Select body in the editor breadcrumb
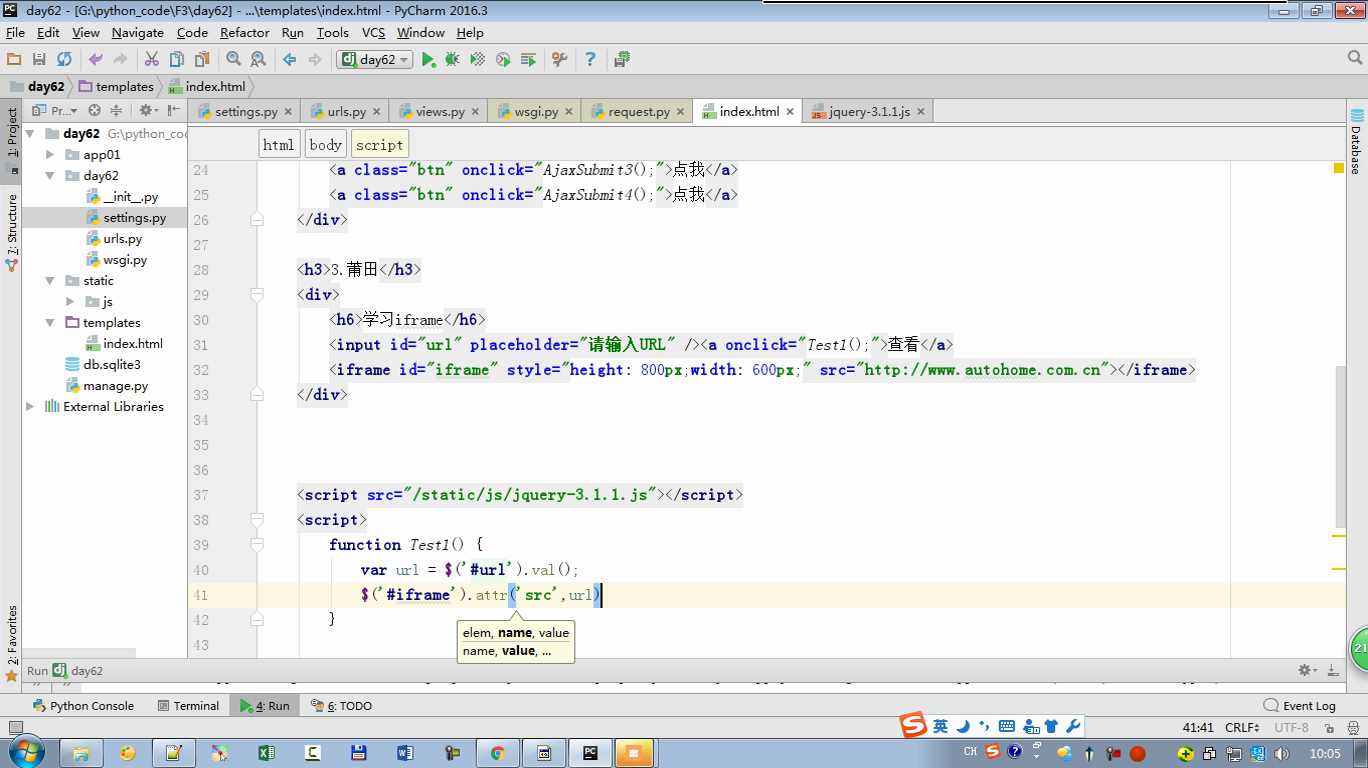This screenshot has width=1368, height=768. click(326, 145)
